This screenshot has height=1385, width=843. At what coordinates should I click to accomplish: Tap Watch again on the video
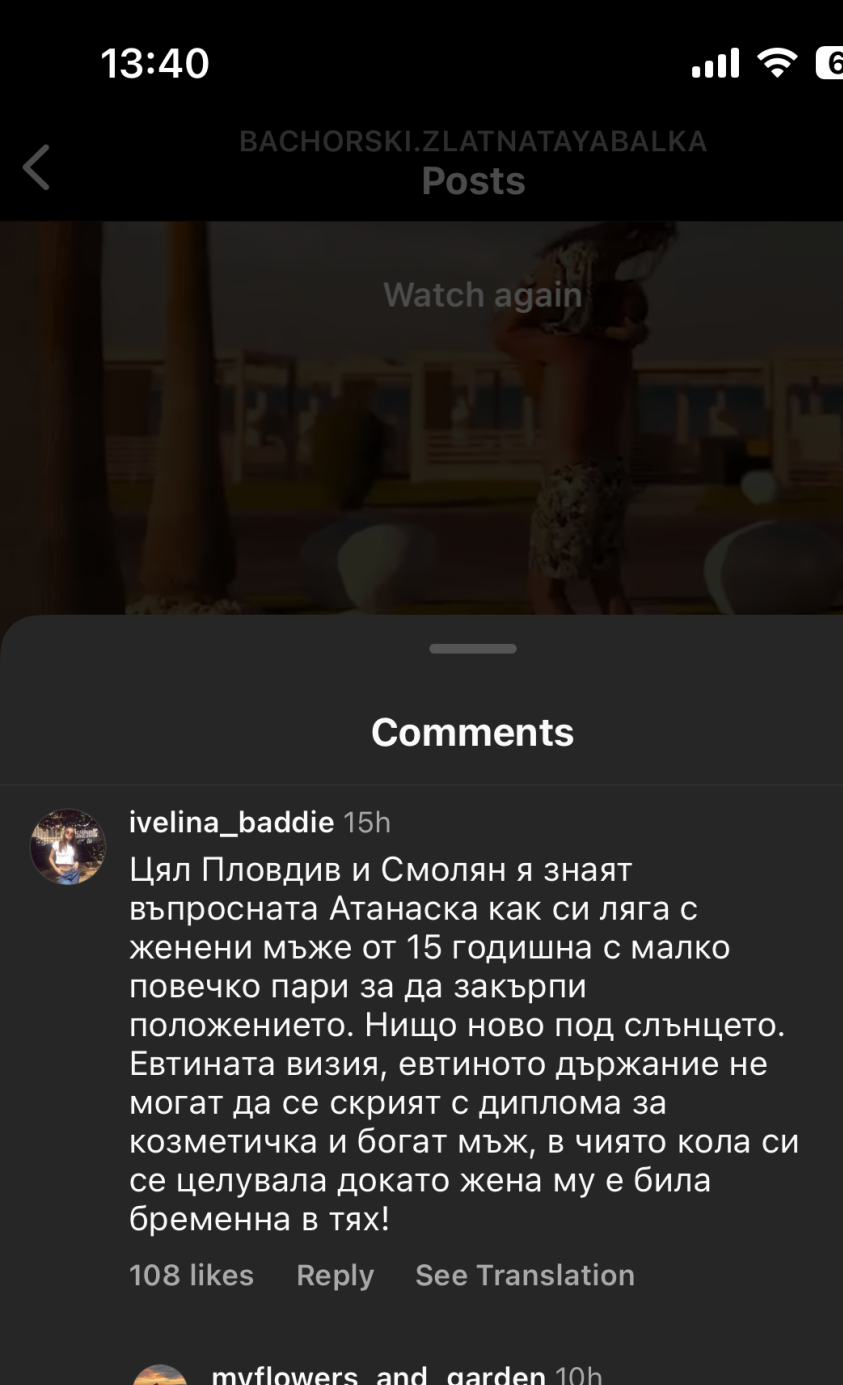click(482, 295)
